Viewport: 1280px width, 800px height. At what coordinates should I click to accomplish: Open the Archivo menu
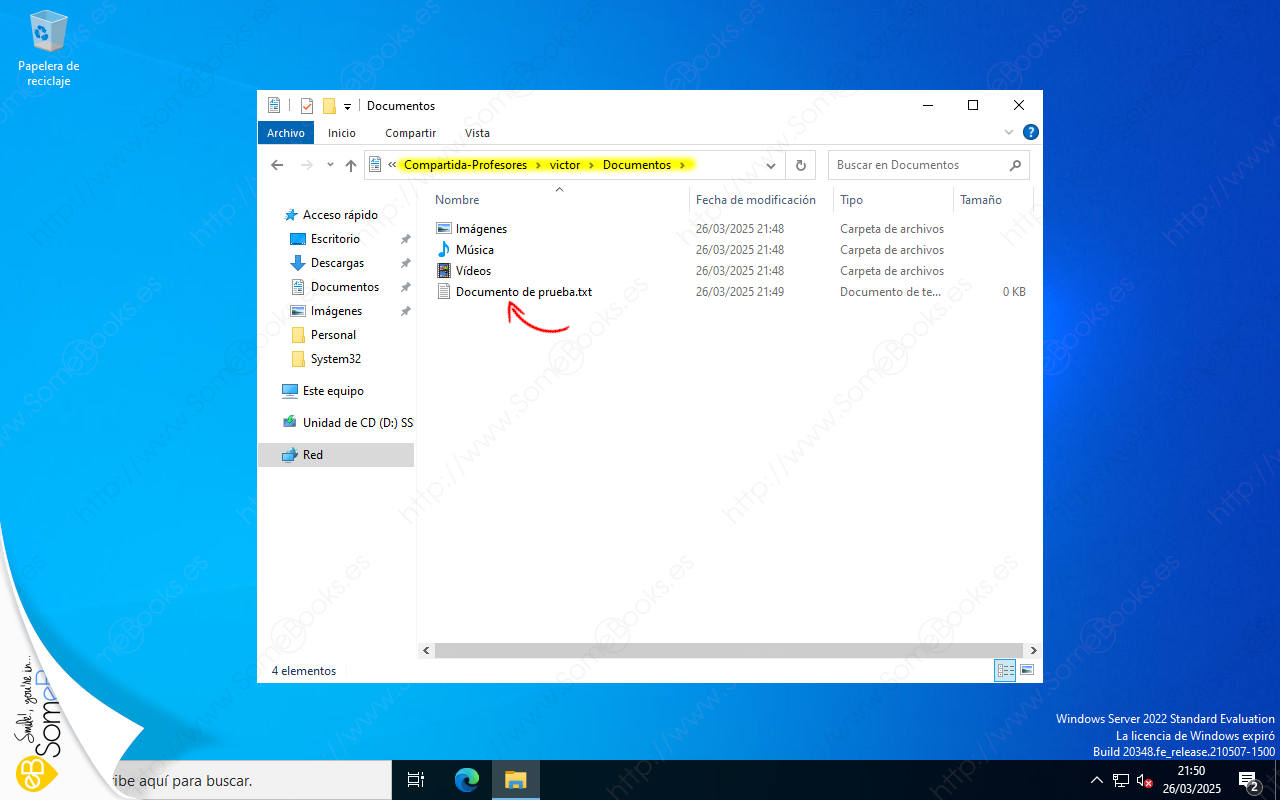point(286,133)
